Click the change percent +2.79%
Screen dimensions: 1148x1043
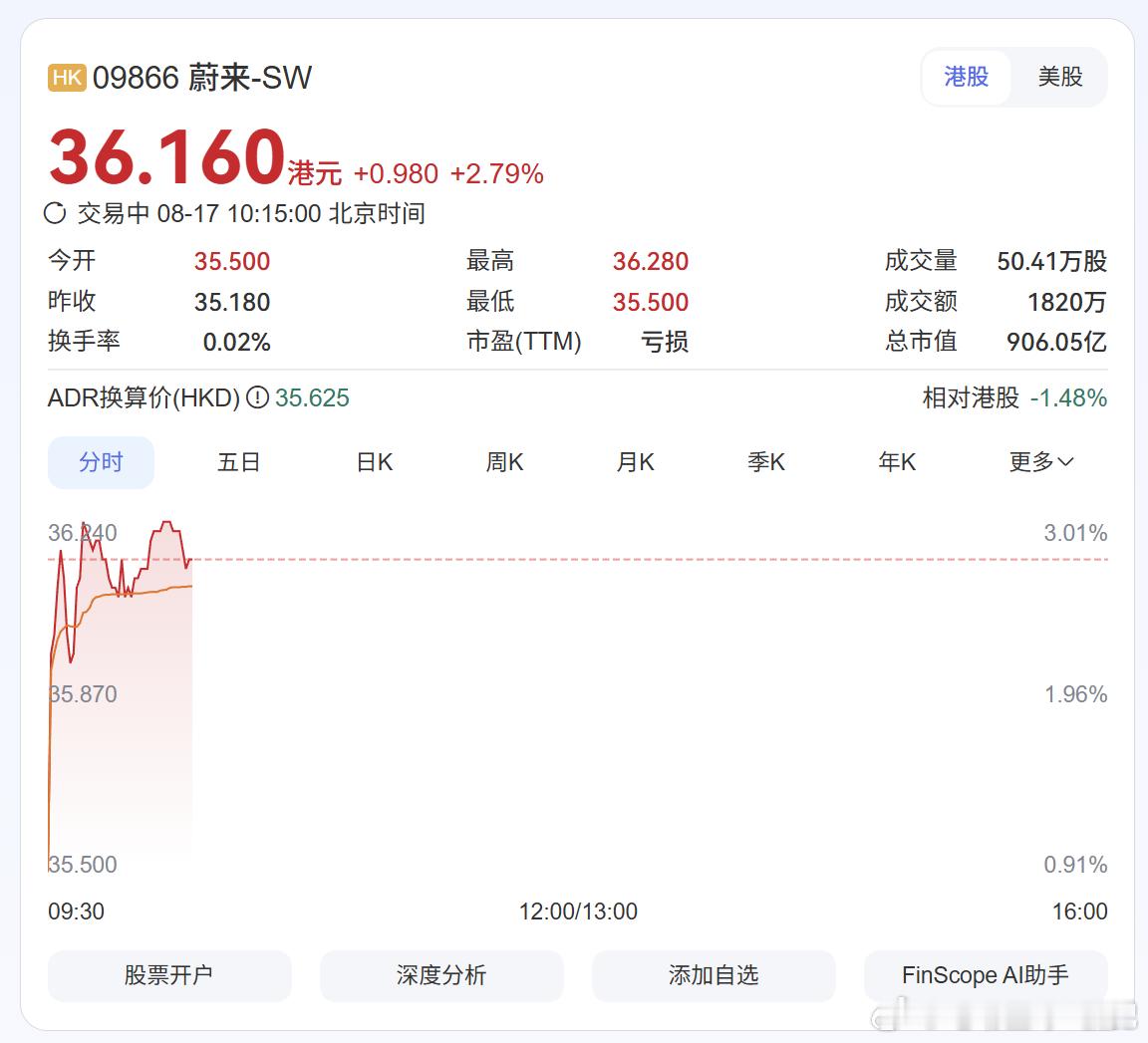point(496,174)
